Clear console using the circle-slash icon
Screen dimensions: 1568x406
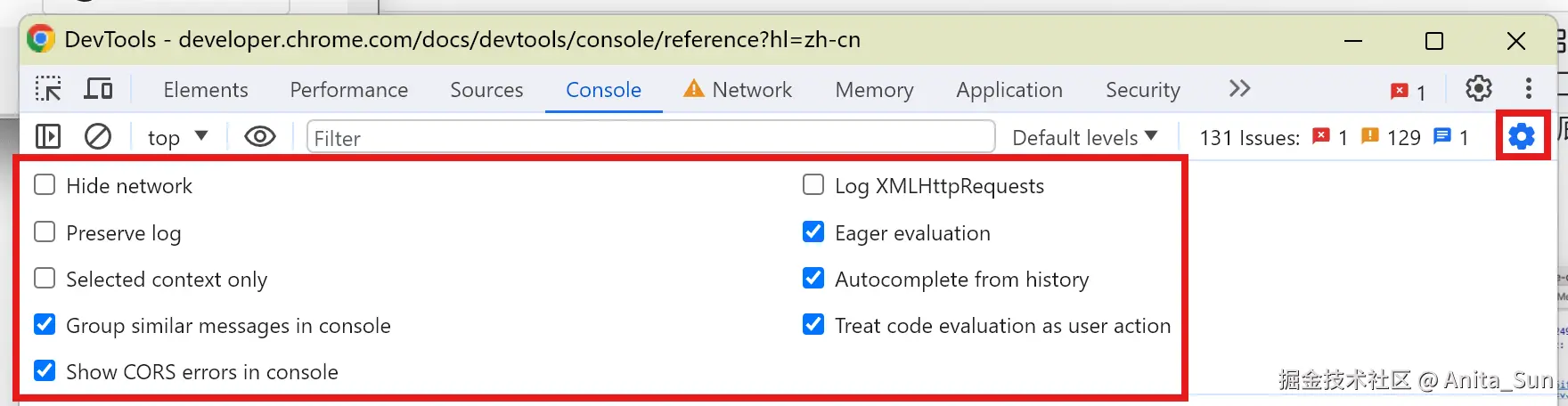click(98, 137)
